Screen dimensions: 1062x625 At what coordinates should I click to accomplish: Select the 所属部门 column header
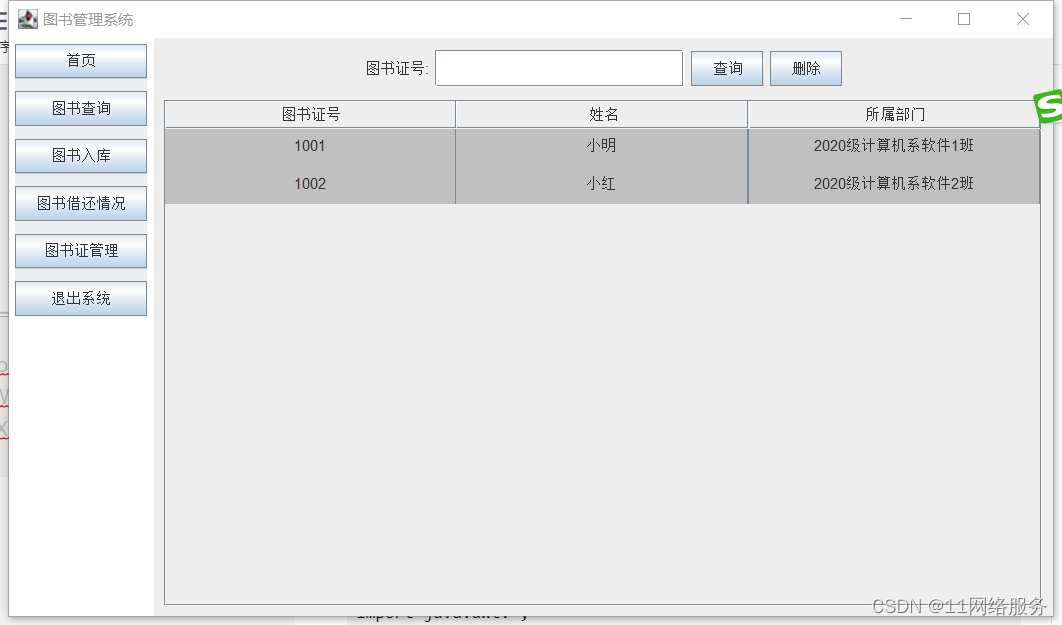894,114
